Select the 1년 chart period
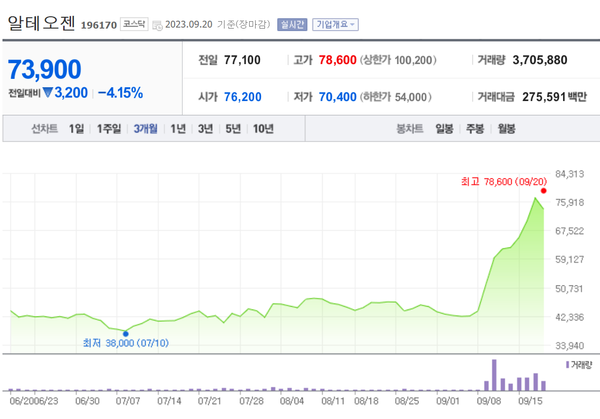 coord(178,128)
